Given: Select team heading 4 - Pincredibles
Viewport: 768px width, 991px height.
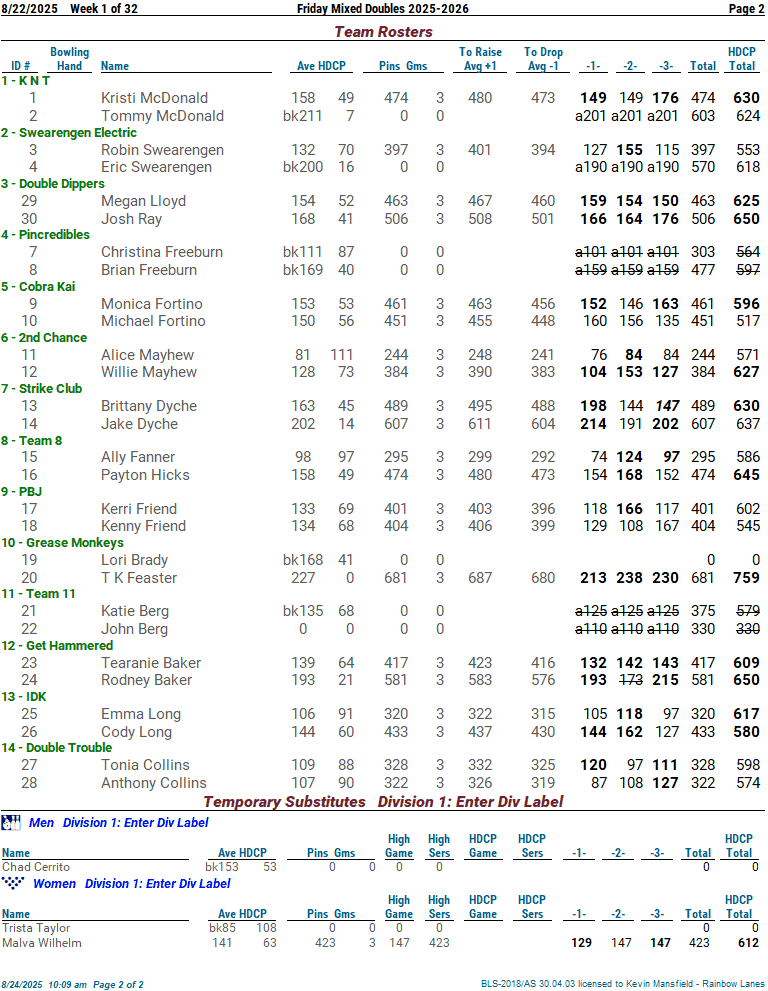Looking at the screenshot, I should tap(46, 234).
